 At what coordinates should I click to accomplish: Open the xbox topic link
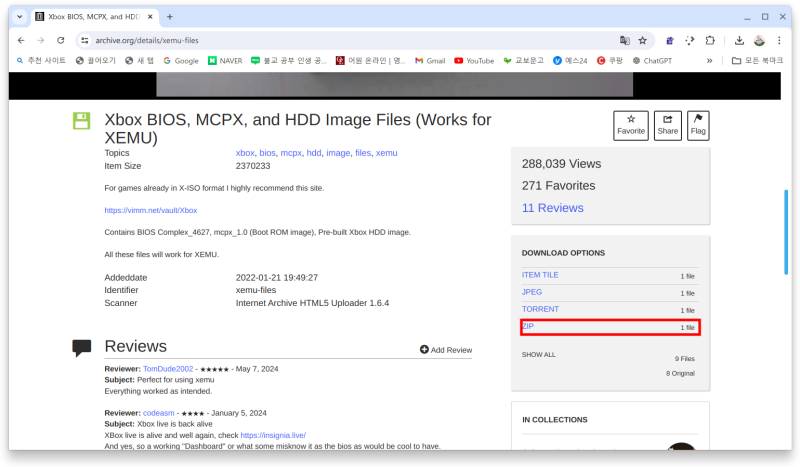click(245, 153)
